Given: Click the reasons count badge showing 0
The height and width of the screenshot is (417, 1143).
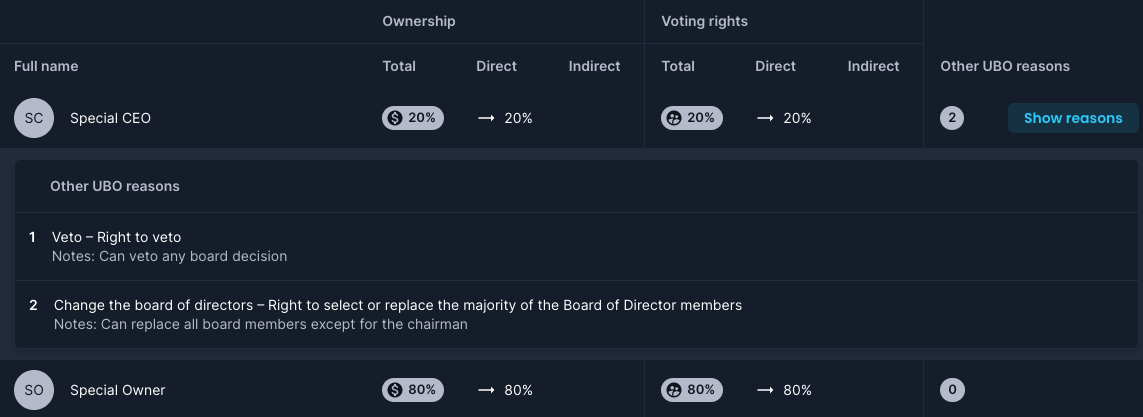Looking at the screenshot, I should tap(952, 390).
